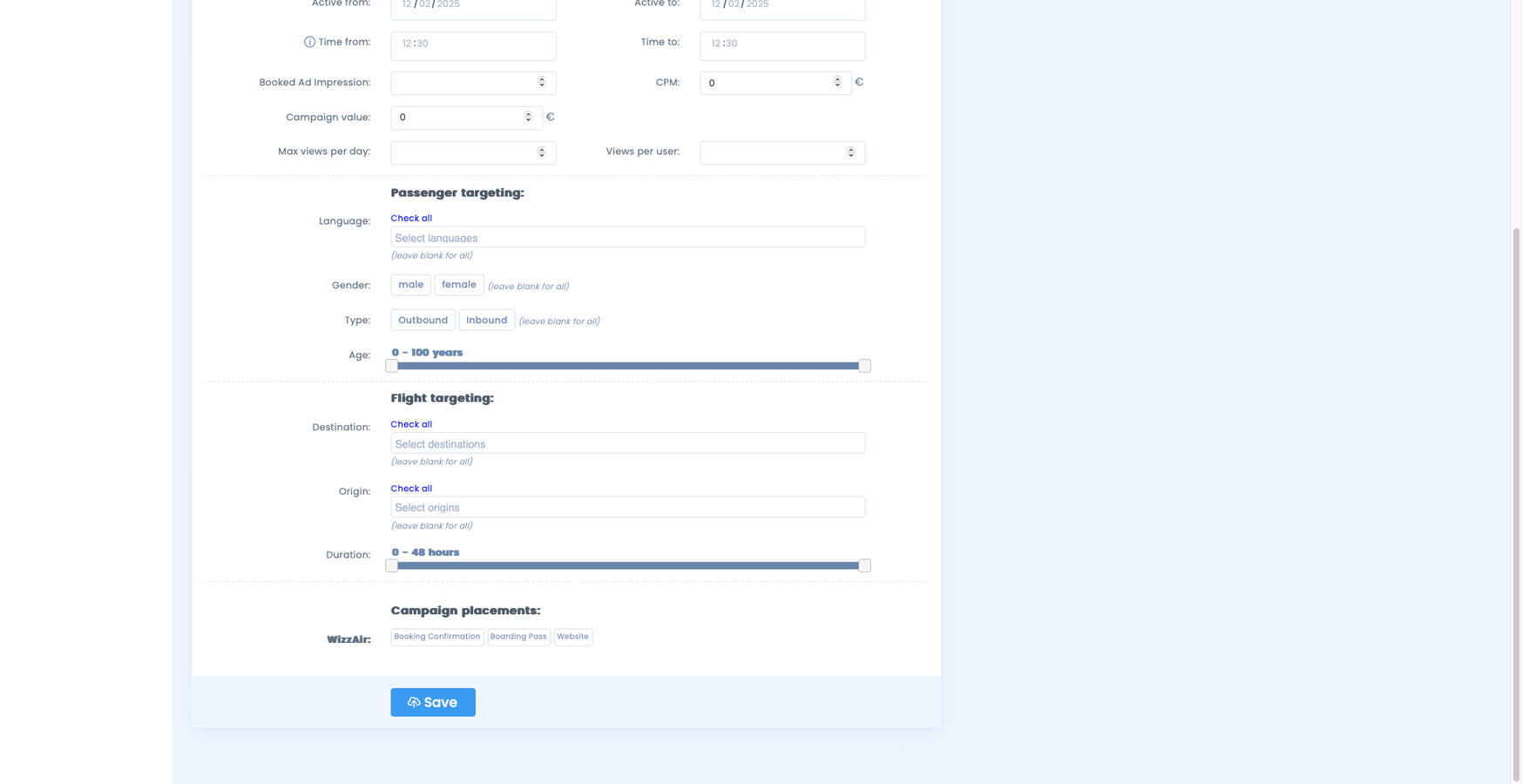Toggle the male gender option
Viewport: 1522px width, 784px height.
(410, 285)
